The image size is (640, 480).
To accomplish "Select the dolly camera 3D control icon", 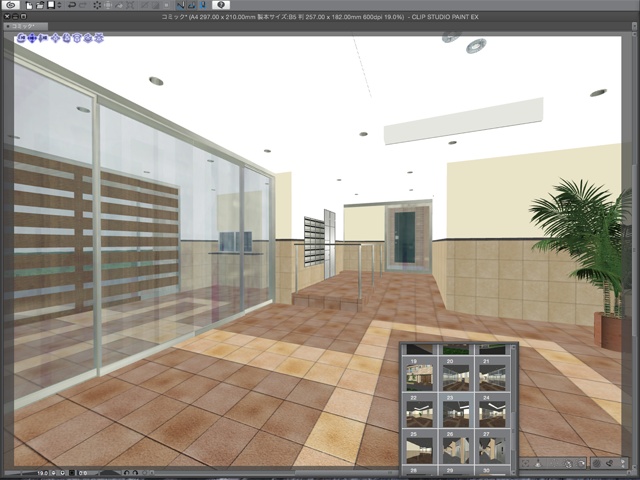I will pyautogui.click(x=42, y=38).
